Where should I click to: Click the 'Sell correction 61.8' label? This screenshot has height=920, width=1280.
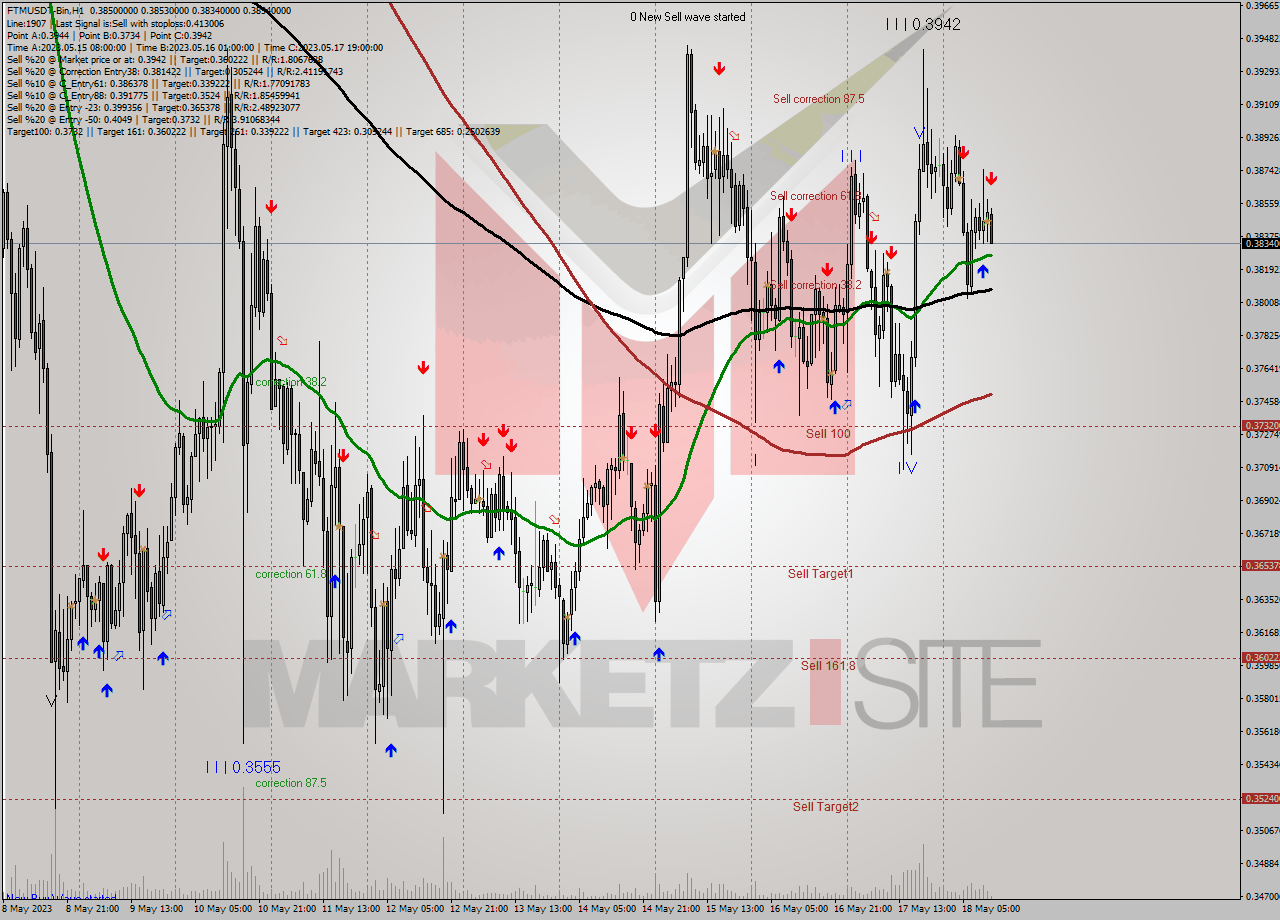point(816,196)
